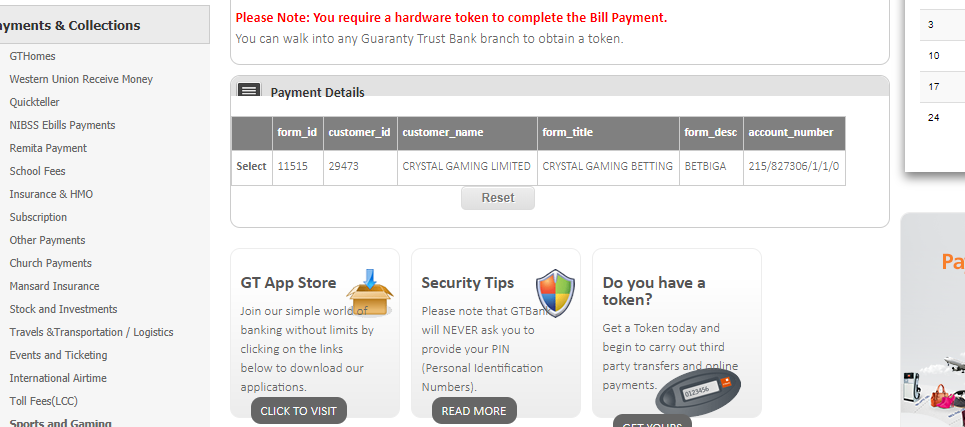Click Select for Crystal Gaming row

[251, 166]
